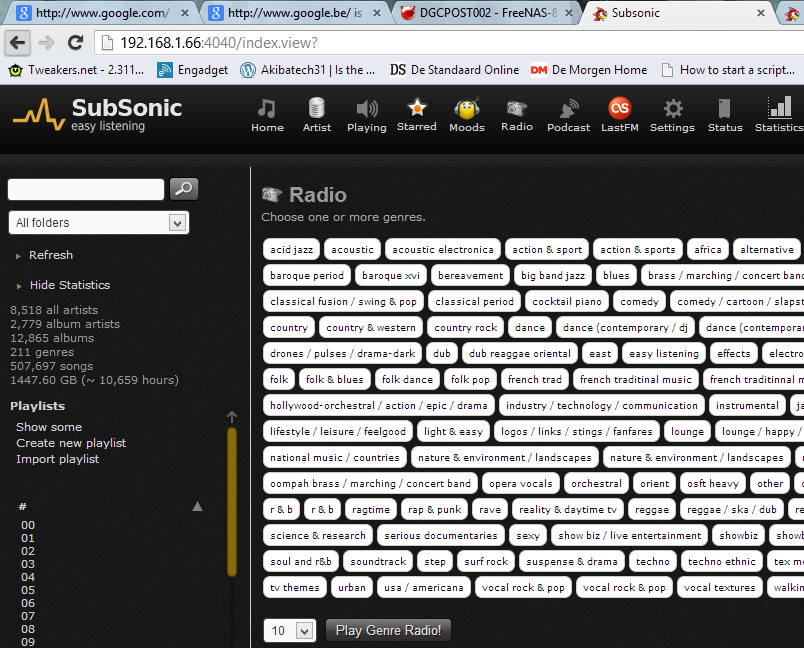Screen dimensions: 804x648
Task: Collapse the Hide Statistics expander
Action: pos(69,285)
